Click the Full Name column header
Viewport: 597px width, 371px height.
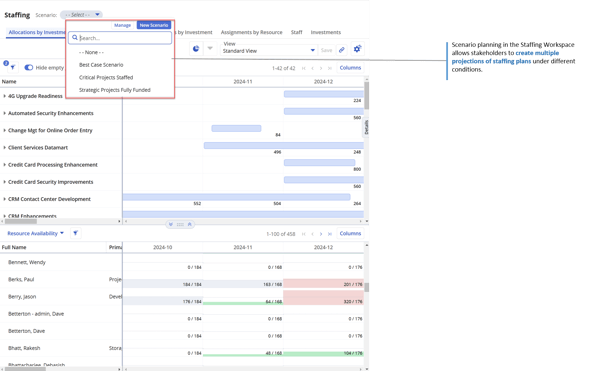(x=14, y=247)
